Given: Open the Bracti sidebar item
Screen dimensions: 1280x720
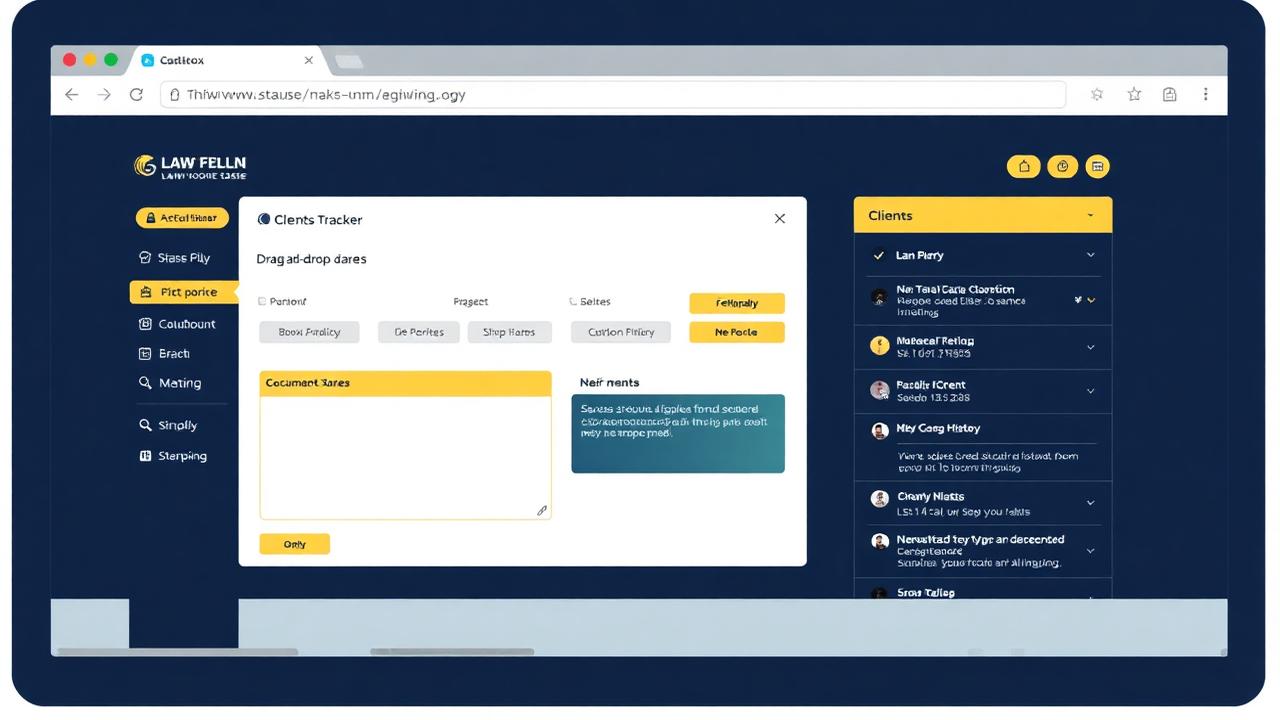Looking at the screenshot, I should tap(166, 354).
